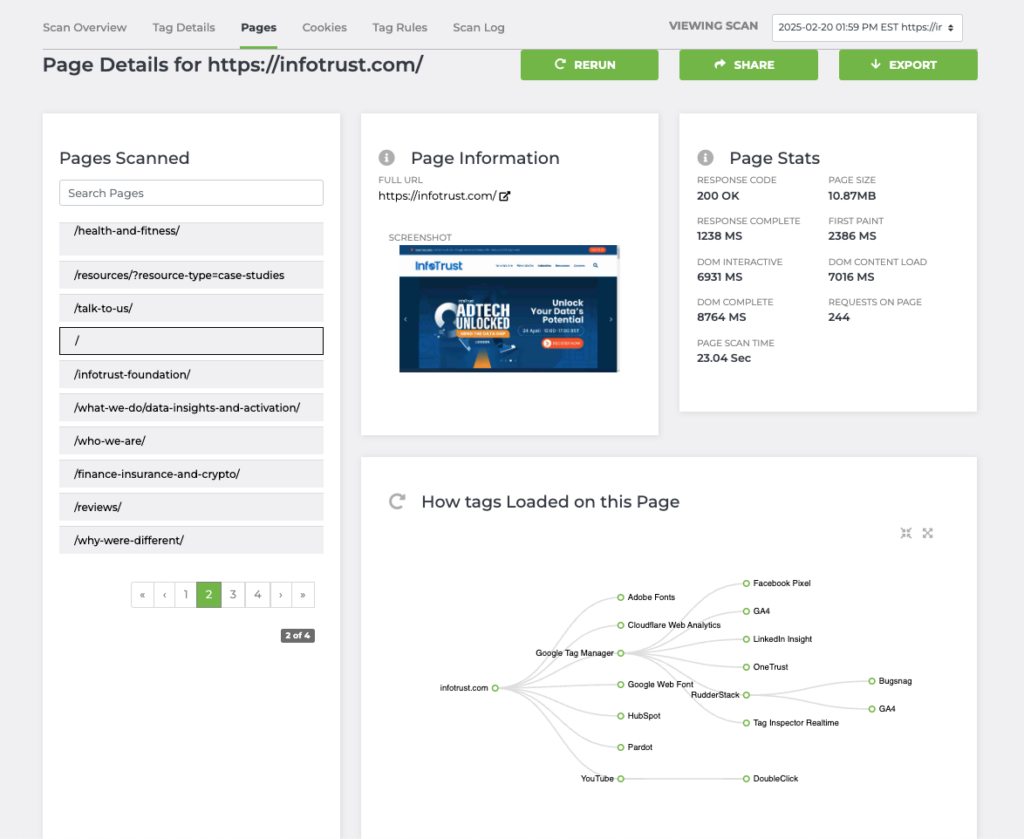Click the Share button

pyautogui.click(x=748, y=65)
